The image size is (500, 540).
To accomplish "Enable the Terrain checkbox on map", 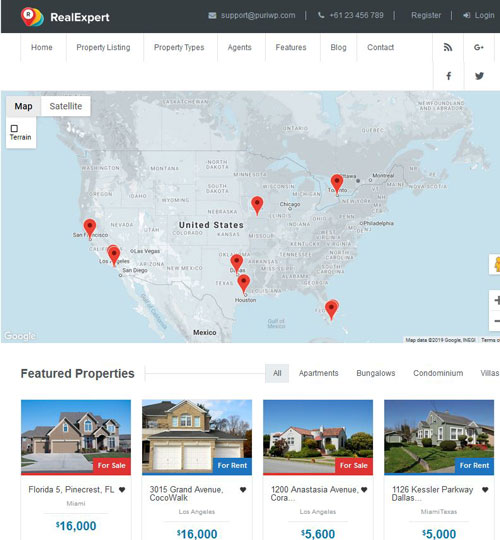I will [14, 128].
